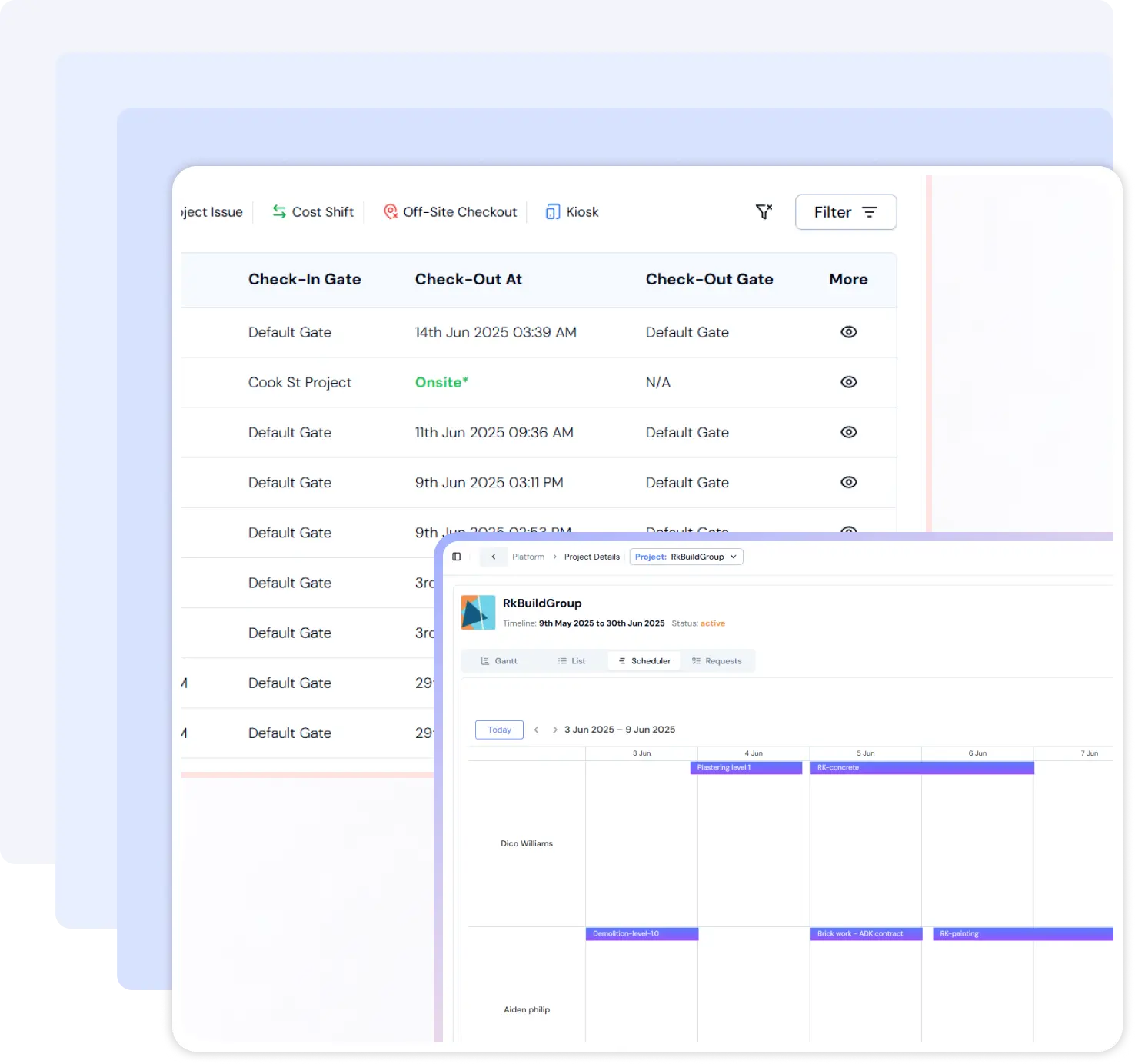Screen dimensions: 1135x1064
Task: Select the Project Issue toolbar item
Action: (x=212, y=212)
